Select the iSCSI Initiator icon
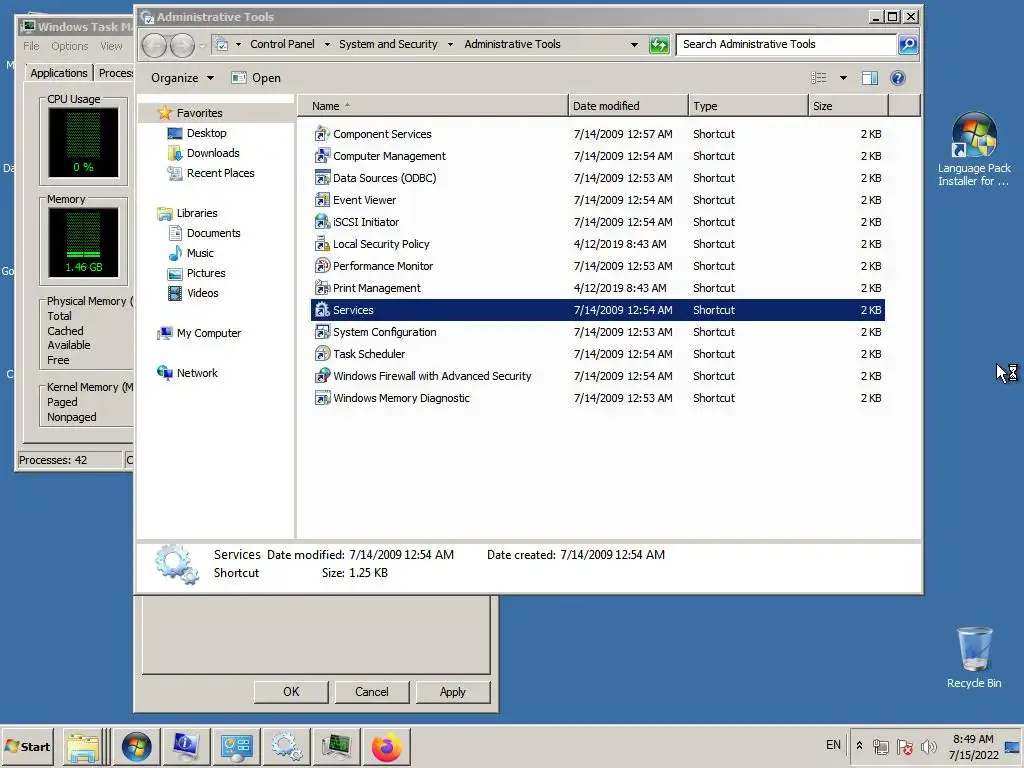1024x768 pixels. (322, 222)
